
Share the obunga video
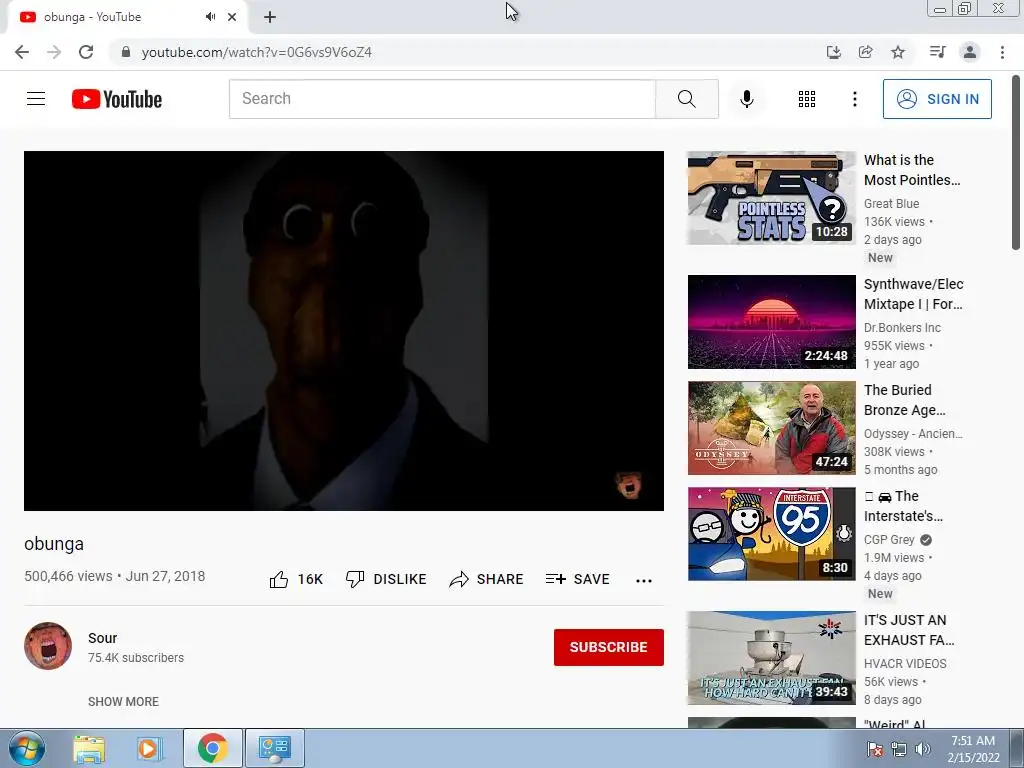(x=487, y=579)
